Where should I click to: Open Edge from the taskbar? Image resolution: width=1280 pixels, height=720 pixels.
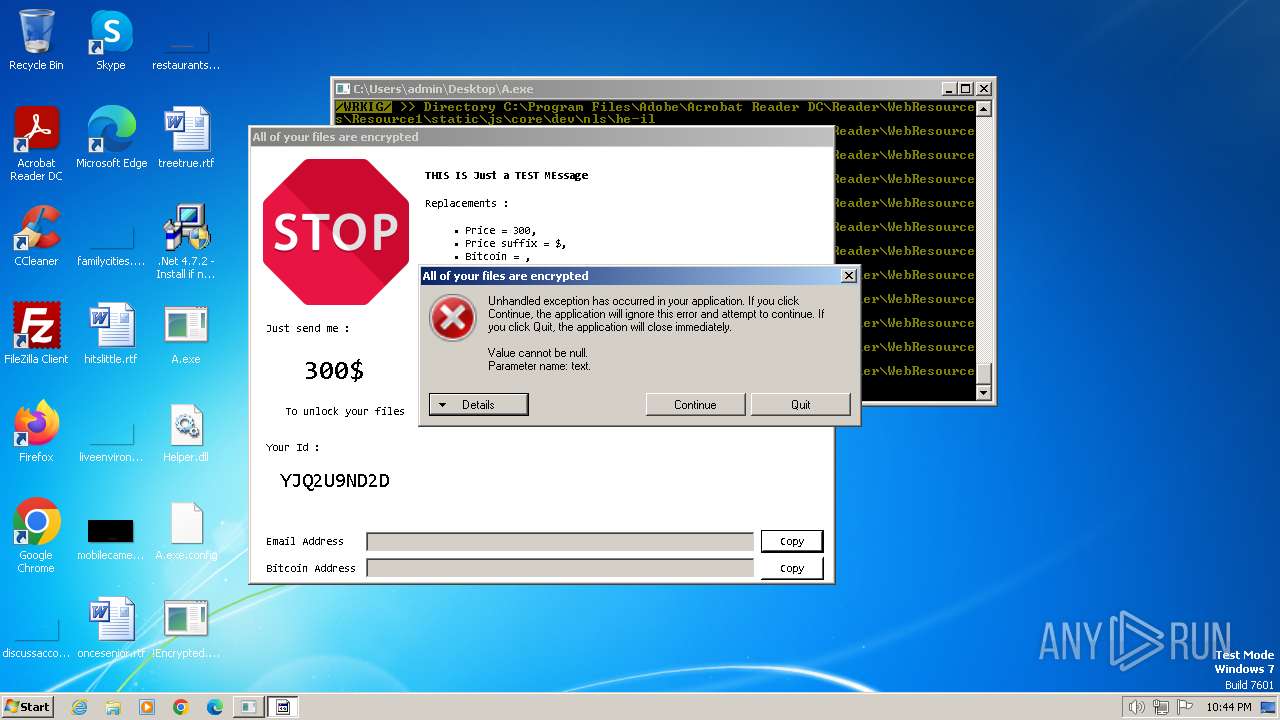[x=215, y=707]
